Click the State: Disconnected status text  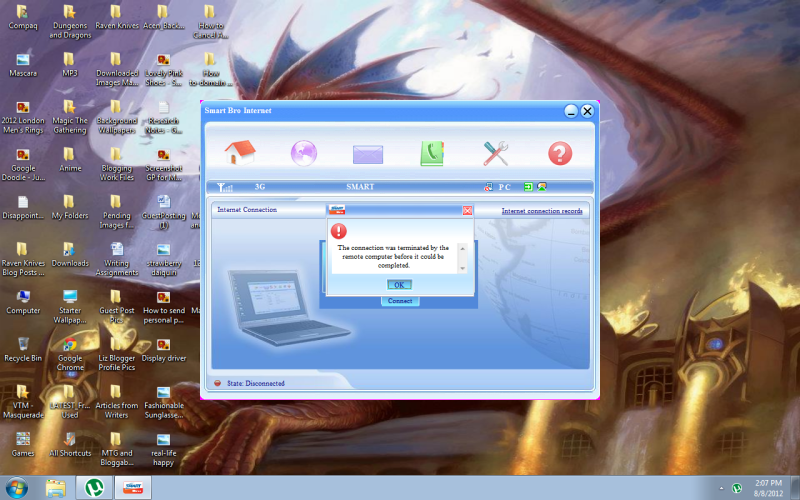click(256, 383)
